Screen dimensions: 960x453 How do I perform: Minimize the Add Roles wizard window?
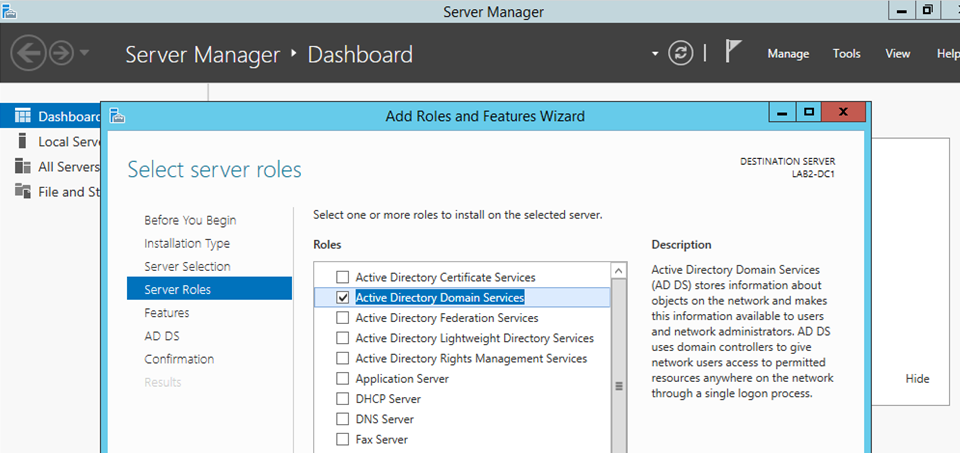pos(782,112)
